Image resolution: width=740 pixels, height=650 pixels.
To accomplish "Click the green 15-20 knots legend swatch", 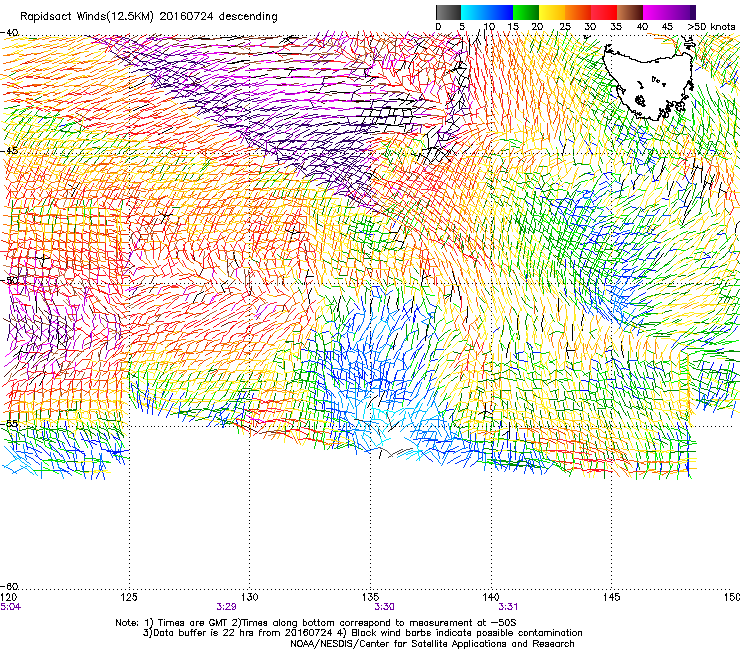I will pos(526,12).
